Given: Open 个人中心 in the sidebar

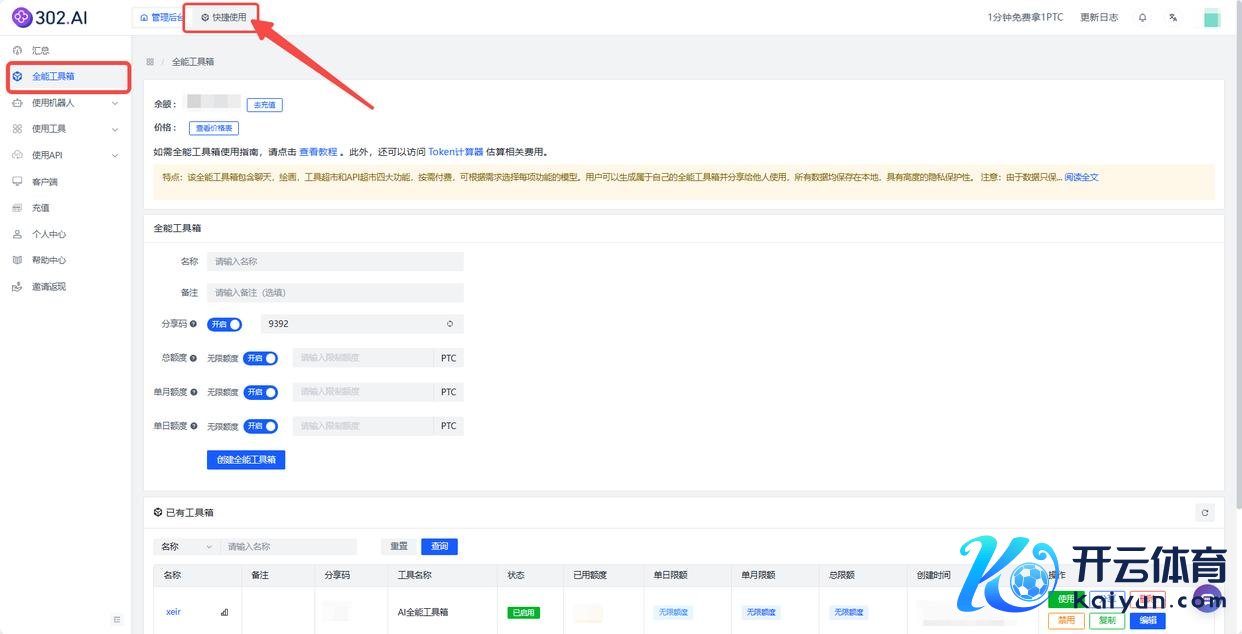Looking at the screenshot, I should [48, 234].
